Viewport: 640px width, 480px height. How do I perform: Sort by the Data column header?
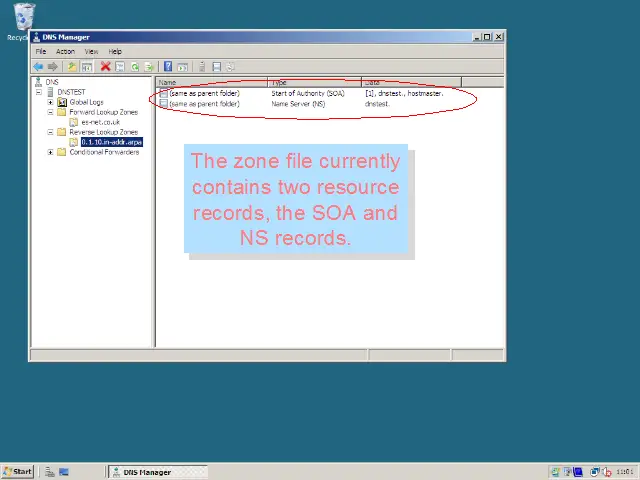412,82
